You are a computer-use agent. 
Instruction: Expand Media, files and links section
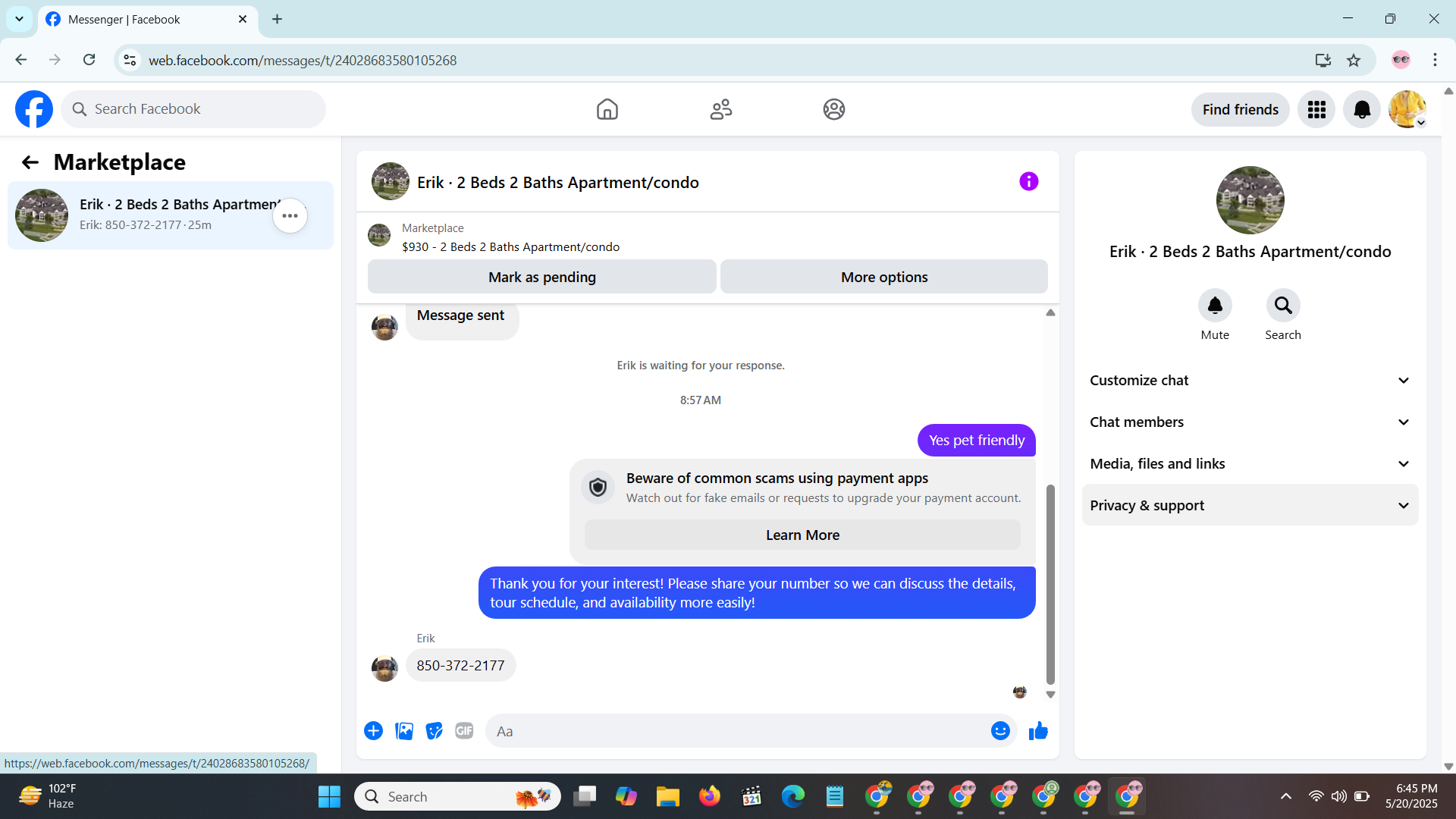pyautogui.click(x=1250, y=464)
